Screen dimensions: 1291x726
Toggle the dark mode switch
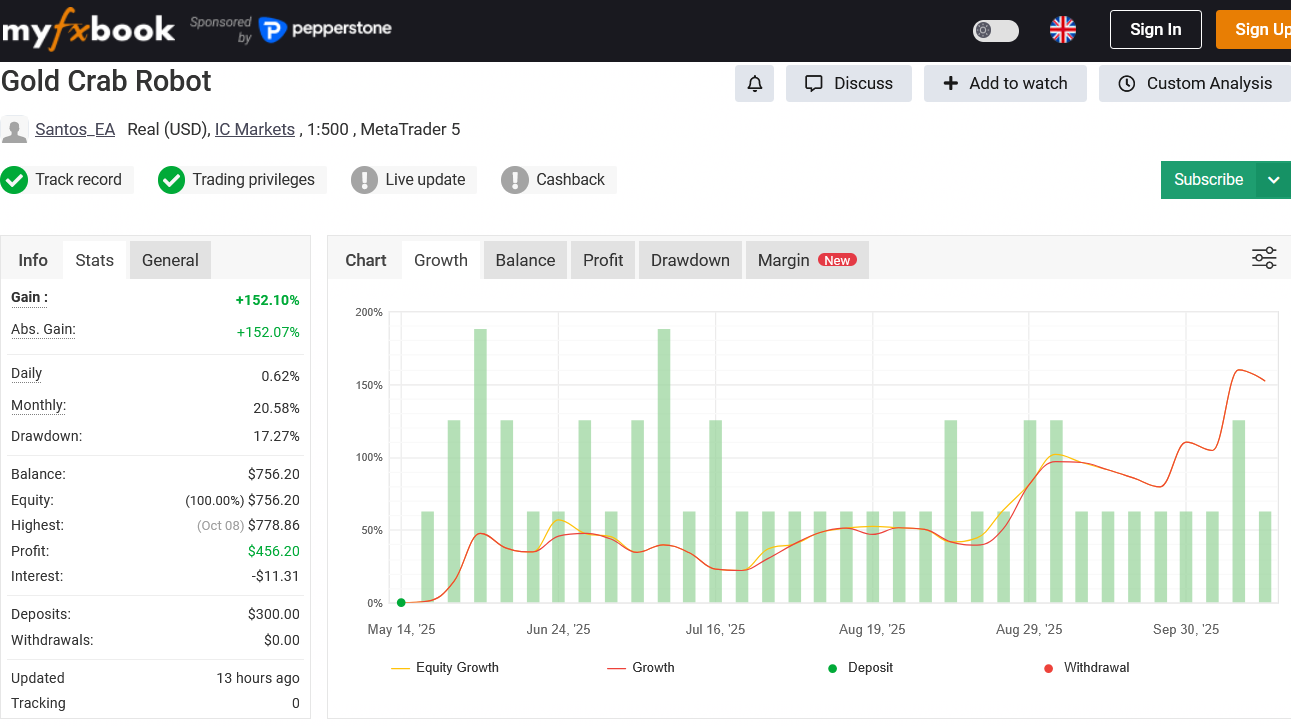pyautogui.click(x=995, y=30)
